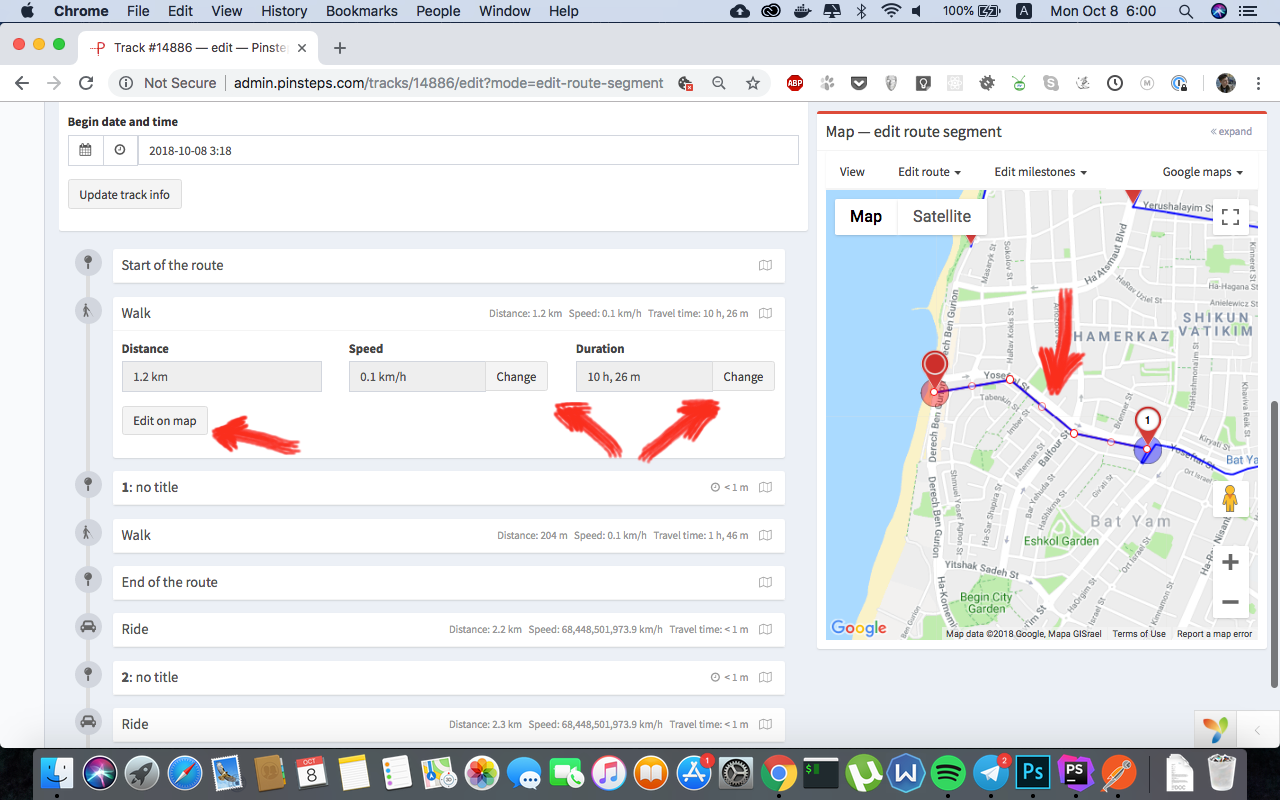
Task: Click Report a map error link
Action: (x=1214, y=633)
